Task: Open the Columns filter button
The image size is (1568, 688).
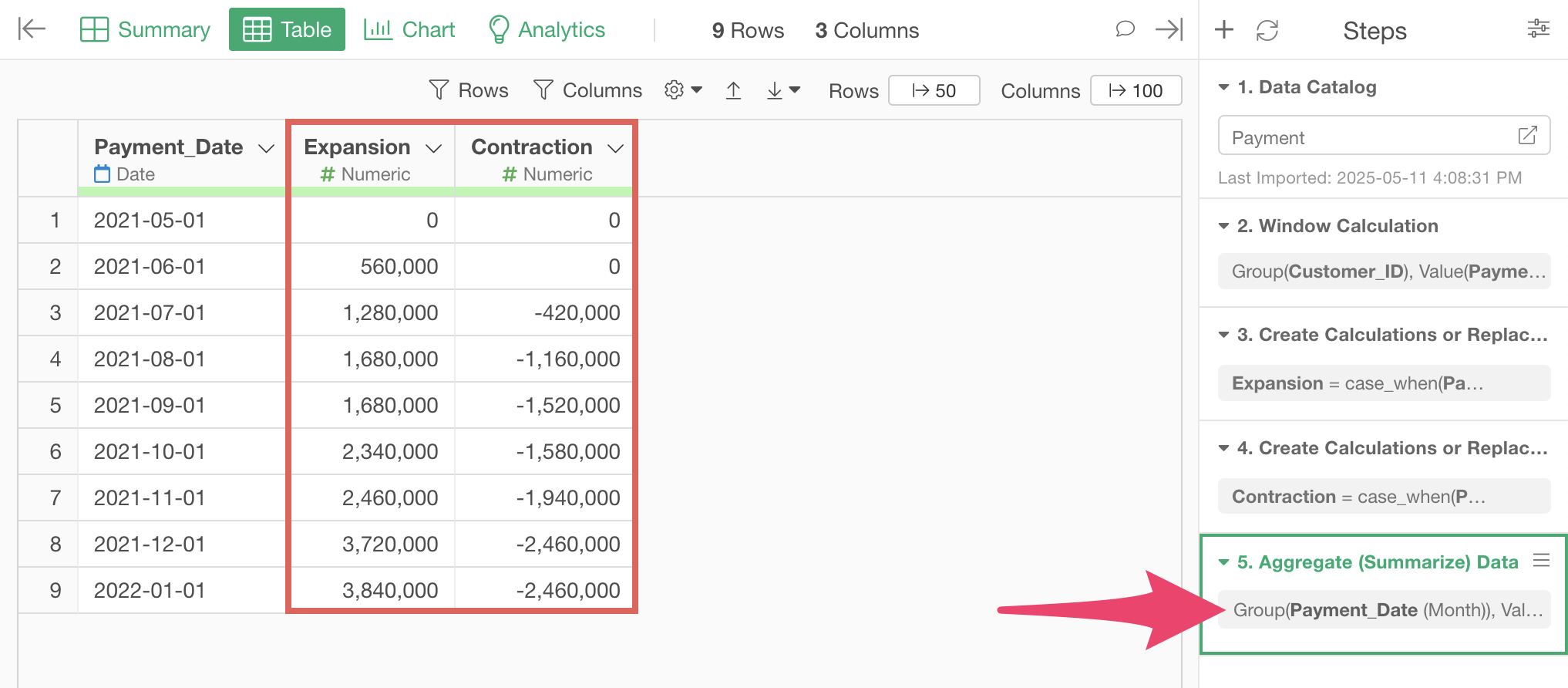Action: pos(587,90)
